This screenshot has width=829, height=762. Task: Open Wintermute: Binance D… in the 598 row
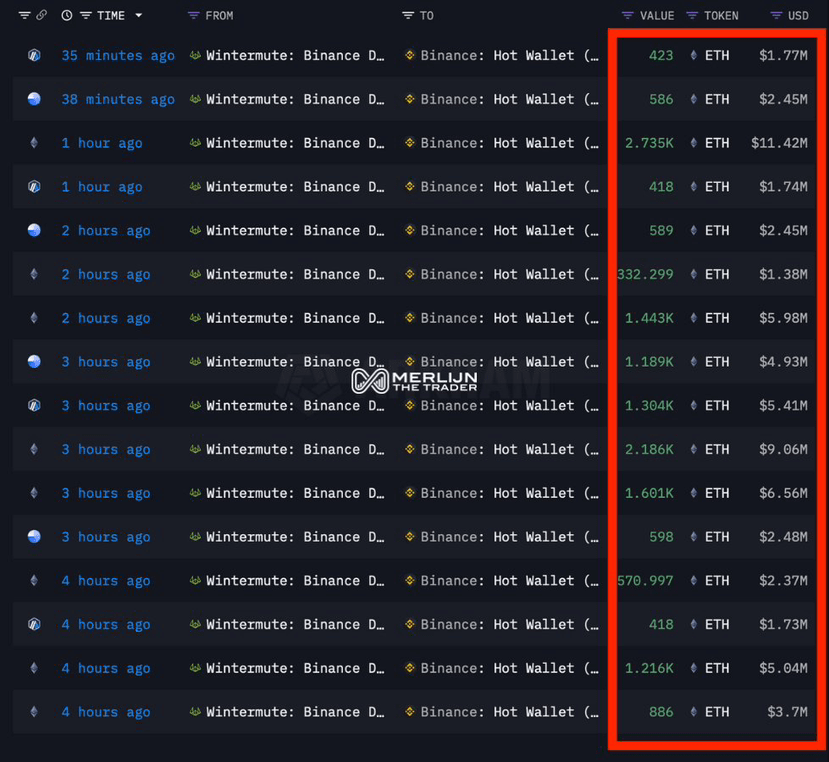coord(295,537)
